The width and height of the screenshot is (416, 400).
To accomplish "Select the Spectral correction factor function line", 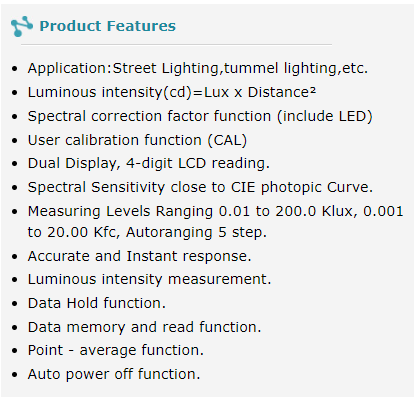I will point(200,116).
